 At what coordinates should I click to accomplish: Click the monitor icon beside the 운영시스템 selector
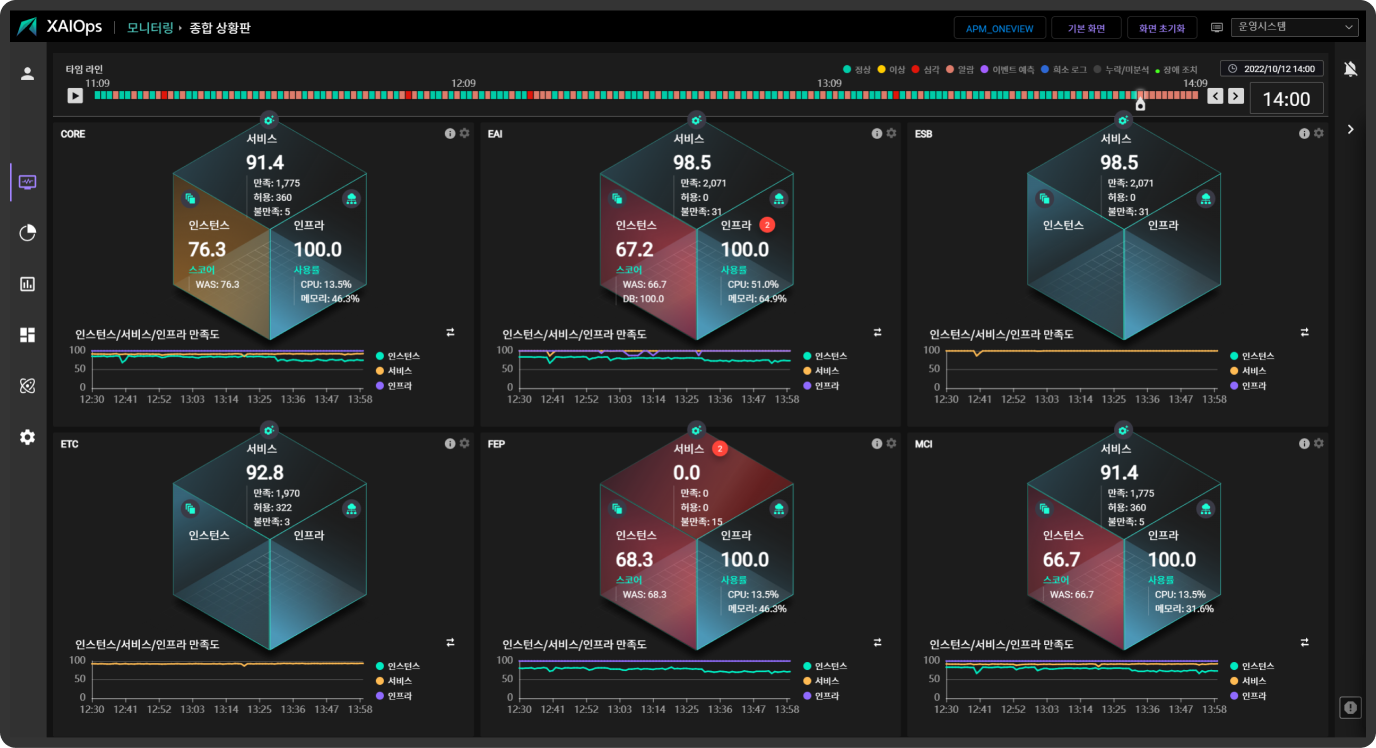[x=1217, y=28]
